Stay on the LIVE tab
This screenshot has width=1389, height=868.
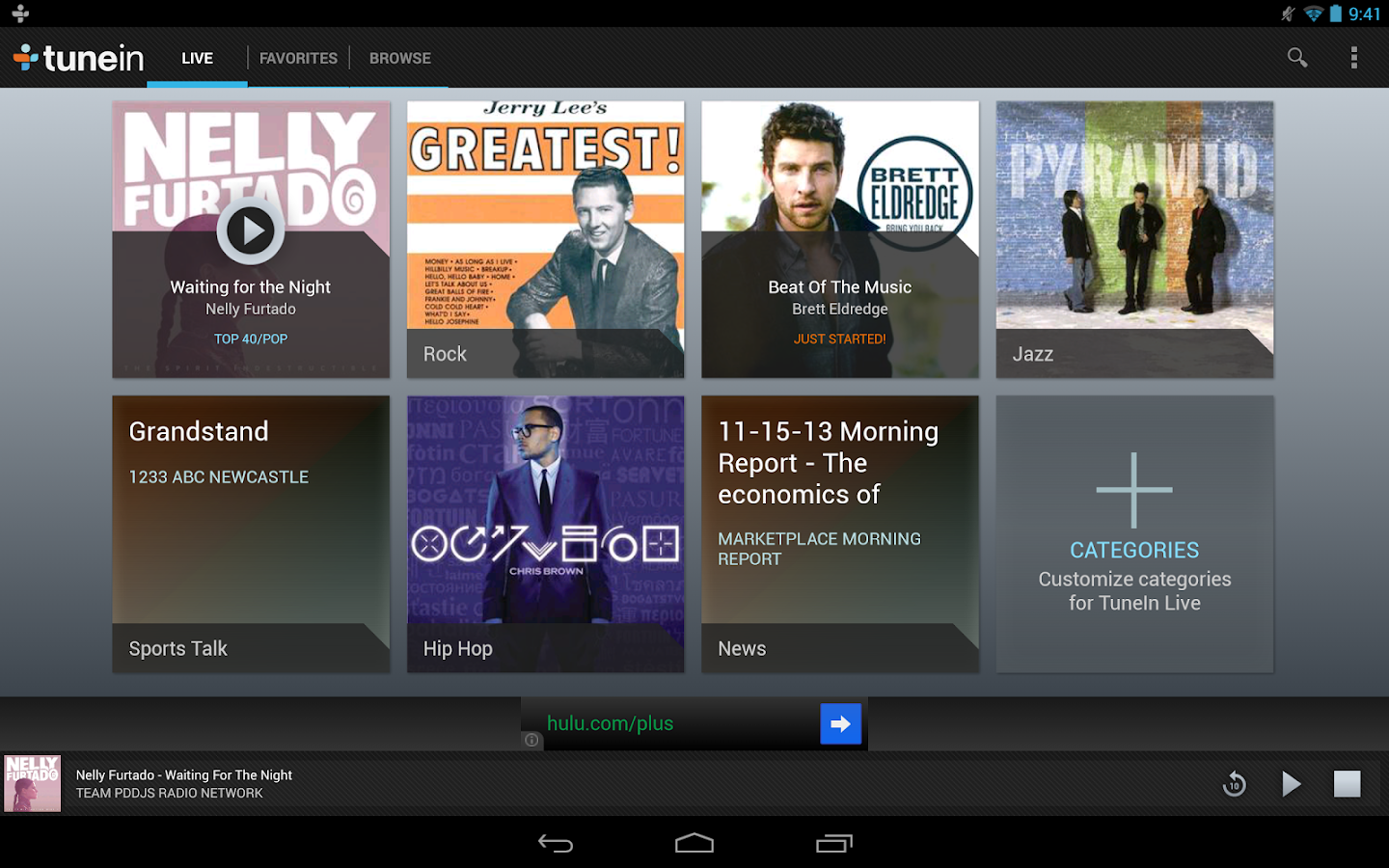tap(197, 58)
